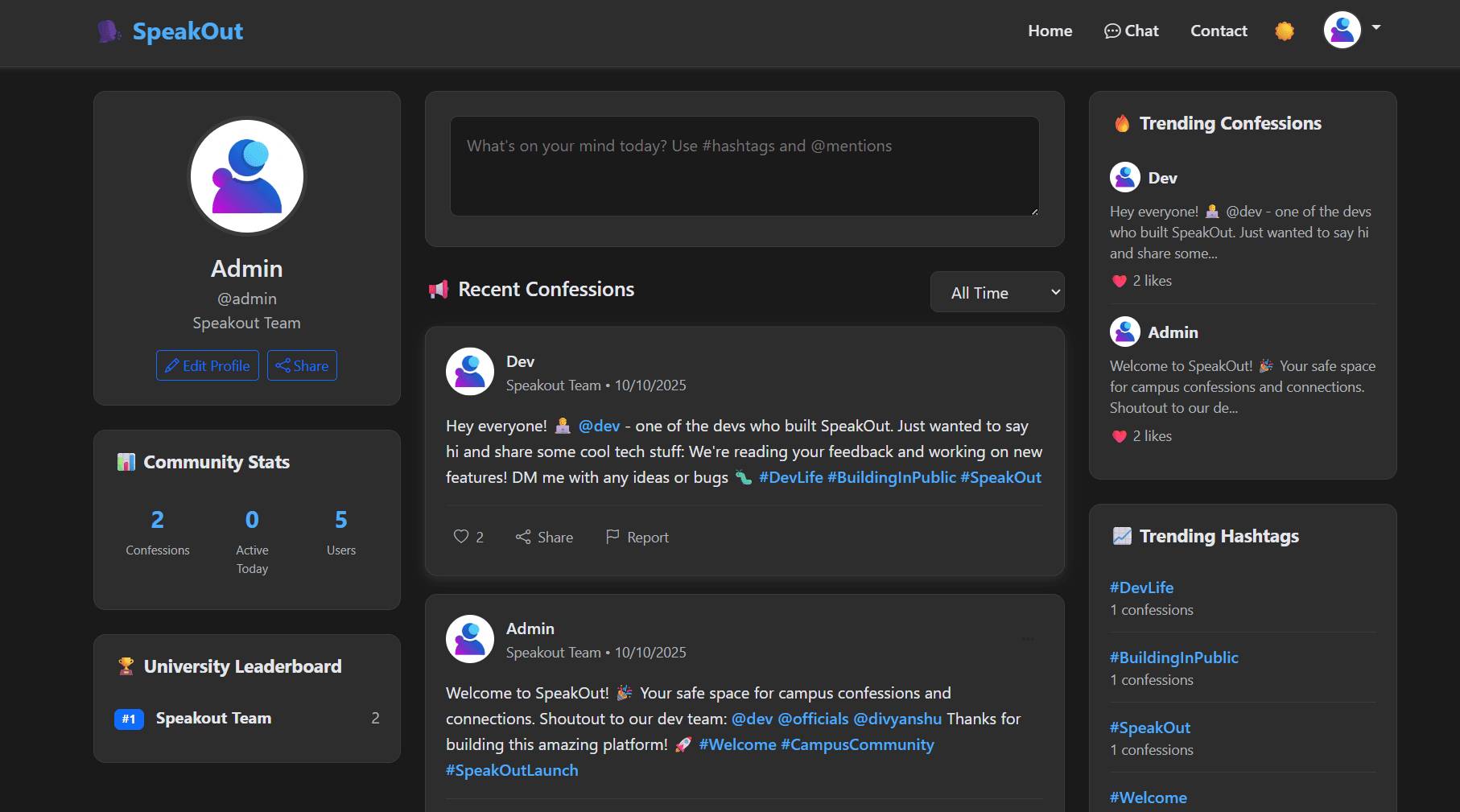Open the Chat menu item

[x=1131, y=31]
